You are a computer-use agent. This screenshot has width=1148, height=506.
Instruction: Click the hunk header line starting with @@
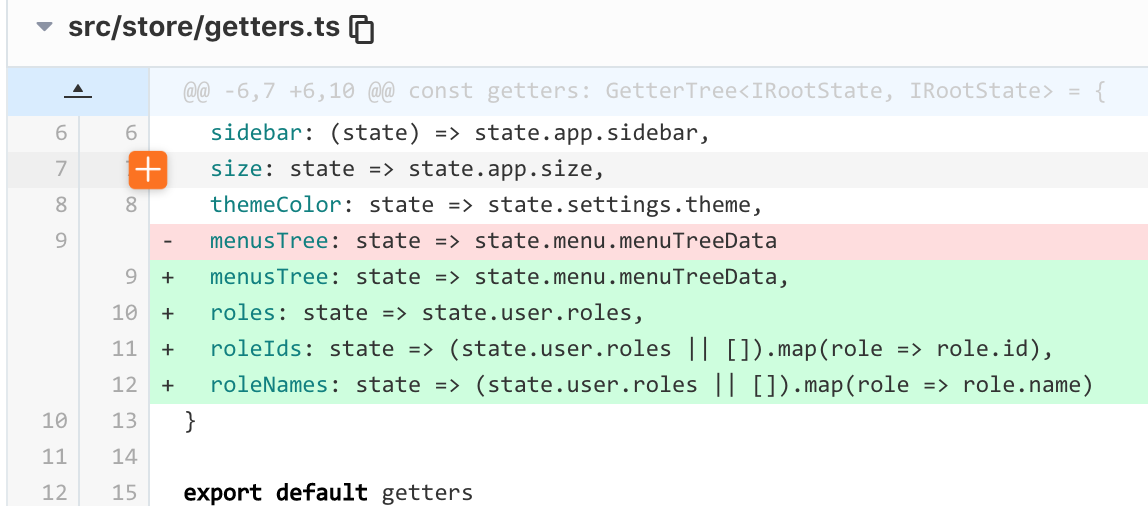(644, 93)
